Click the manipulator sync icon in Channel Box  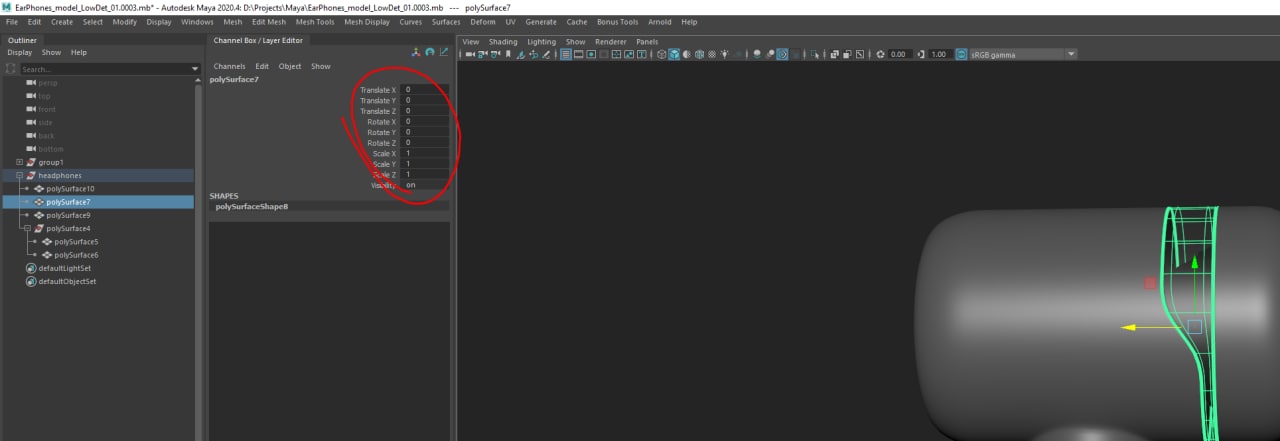point(416,52)
